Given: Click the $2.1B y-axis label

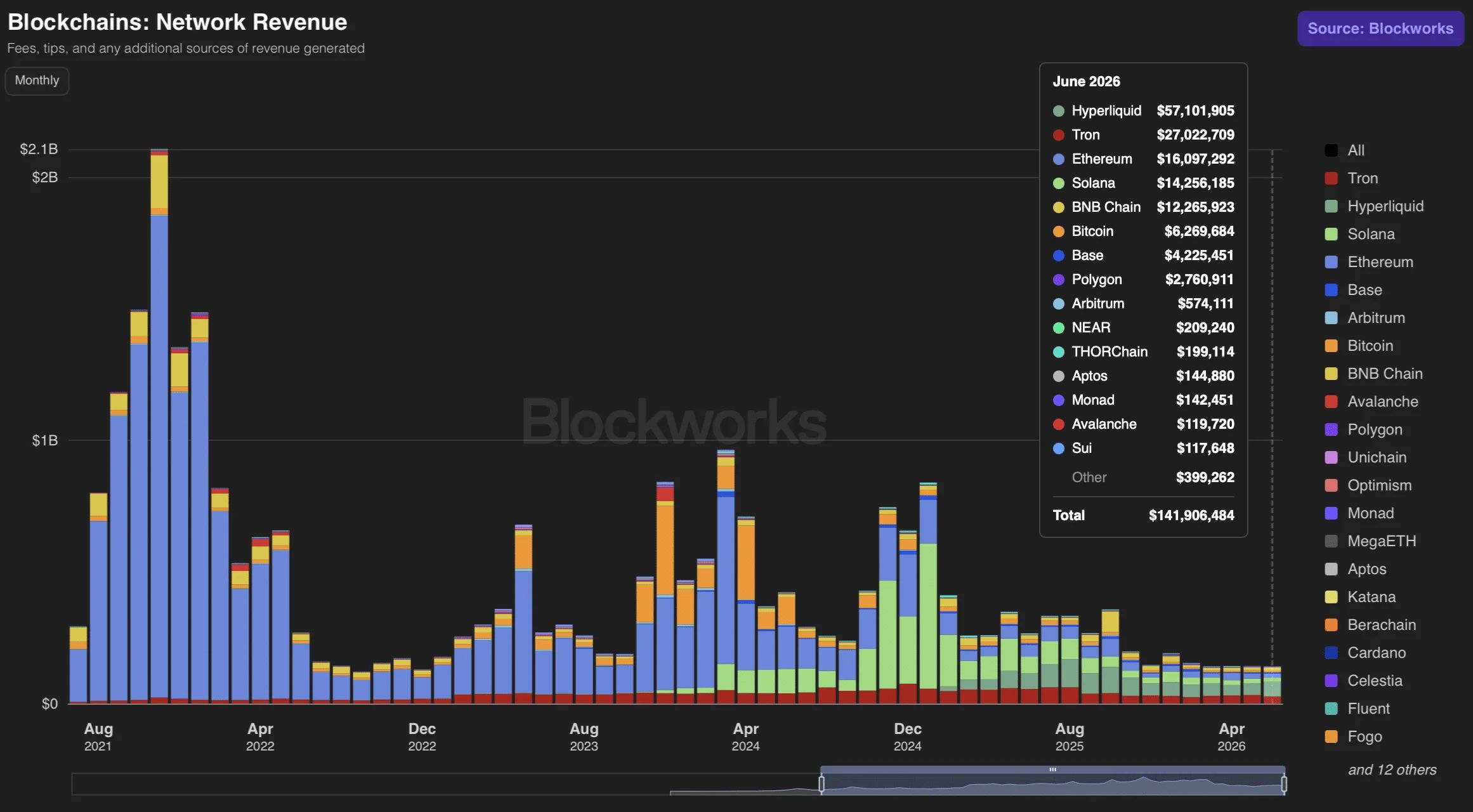Looking at the screenshot, I should (39, 149).
